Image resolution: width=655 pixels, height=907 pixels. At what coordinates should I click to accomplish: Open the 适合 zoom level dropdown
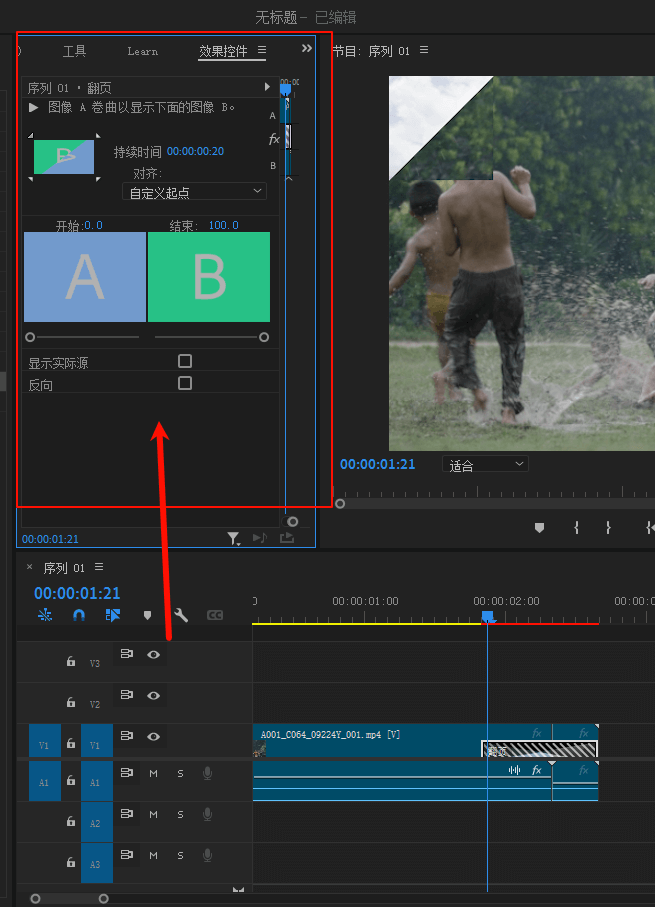coord(485,464)
